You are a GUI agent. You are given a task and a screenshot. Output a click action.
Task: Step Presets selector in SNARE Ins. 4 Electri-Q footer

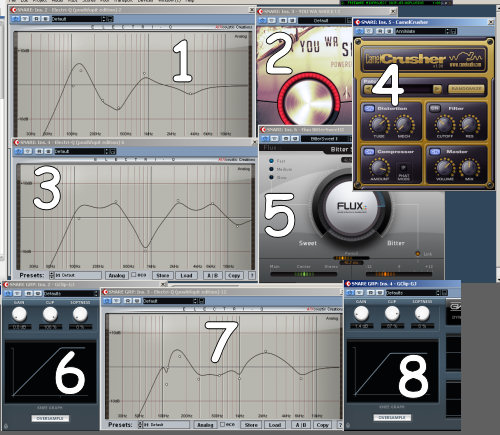[x=51, y=275]
